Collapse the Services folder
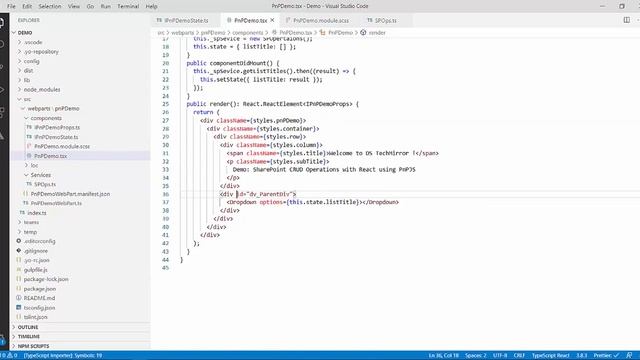The image size is (640, 360). (40, 175)
